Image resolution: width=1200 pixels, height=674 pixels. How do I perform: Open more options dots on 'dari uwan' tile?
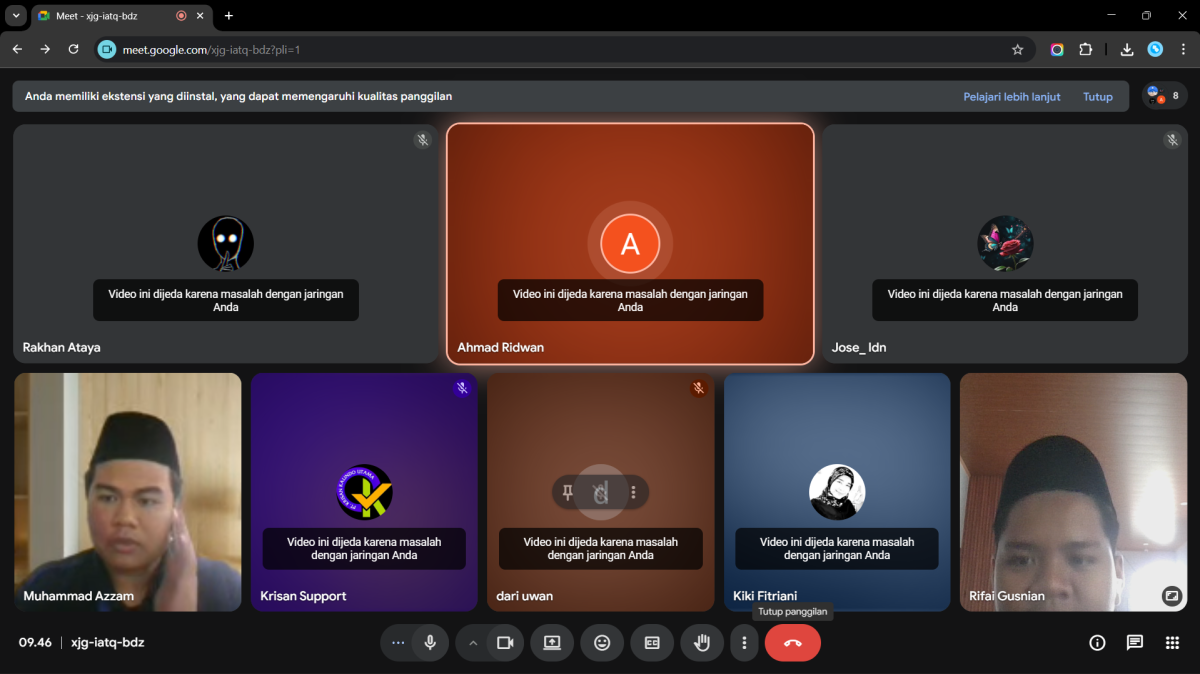[634, 492]
